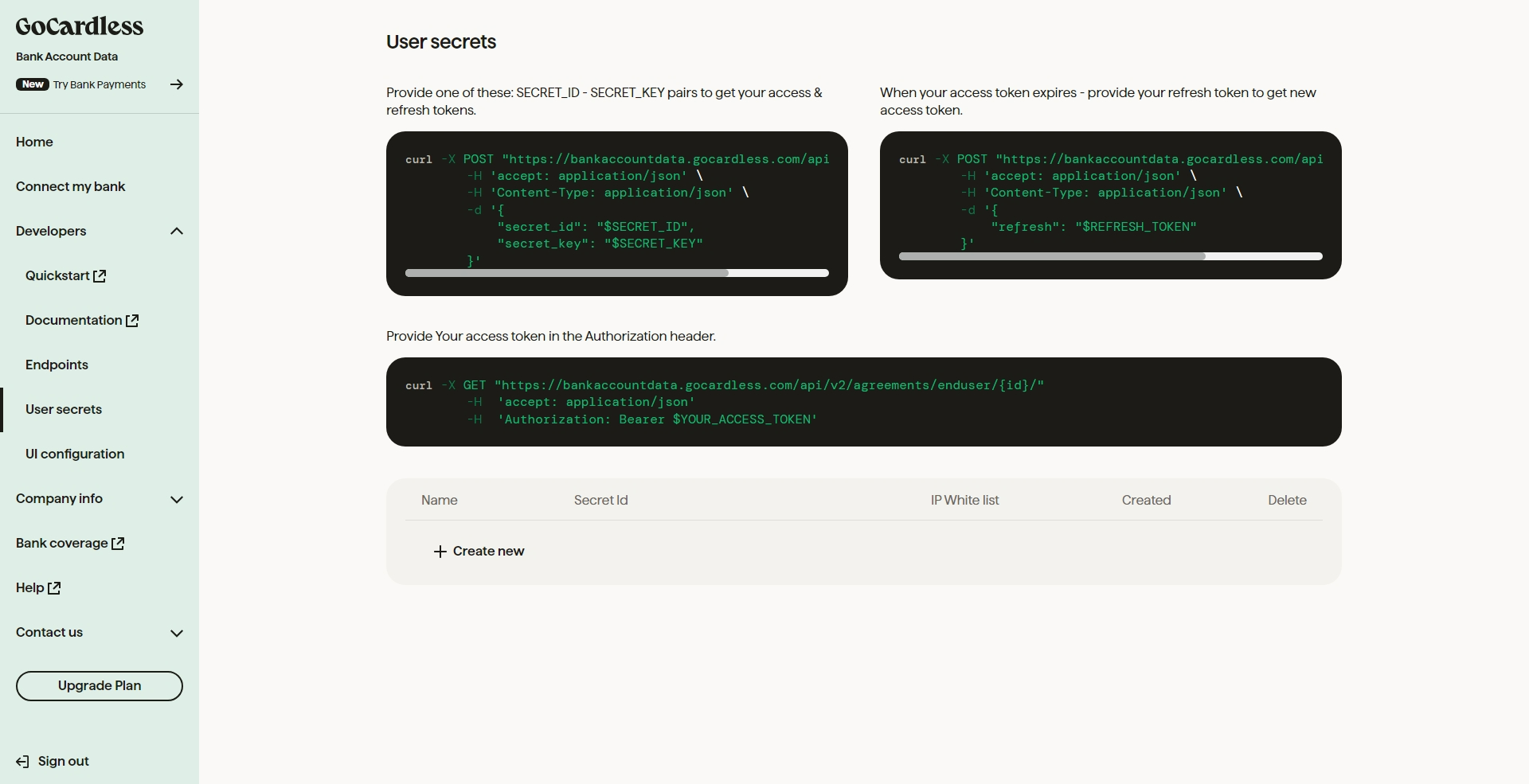Viewport: 1529px width, 784px height.
Task: Open the UI configuration page
Action: pos(74,454)
